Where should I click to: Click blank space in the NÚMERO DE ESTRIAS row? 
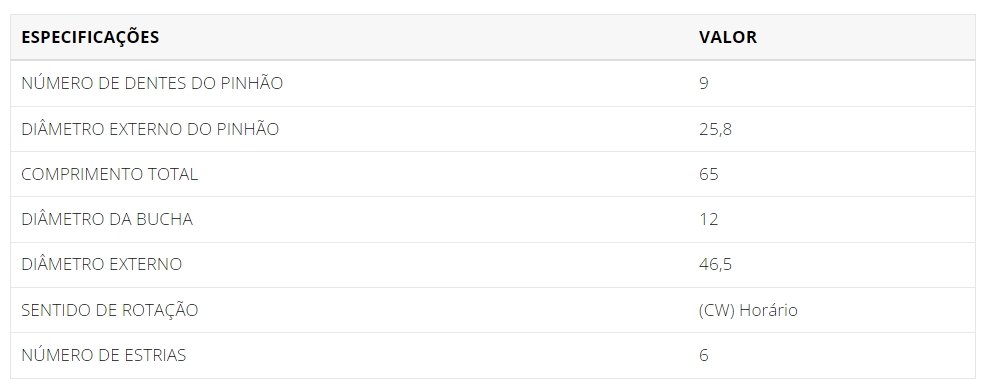pyautogui.click(x=442, y=355)
